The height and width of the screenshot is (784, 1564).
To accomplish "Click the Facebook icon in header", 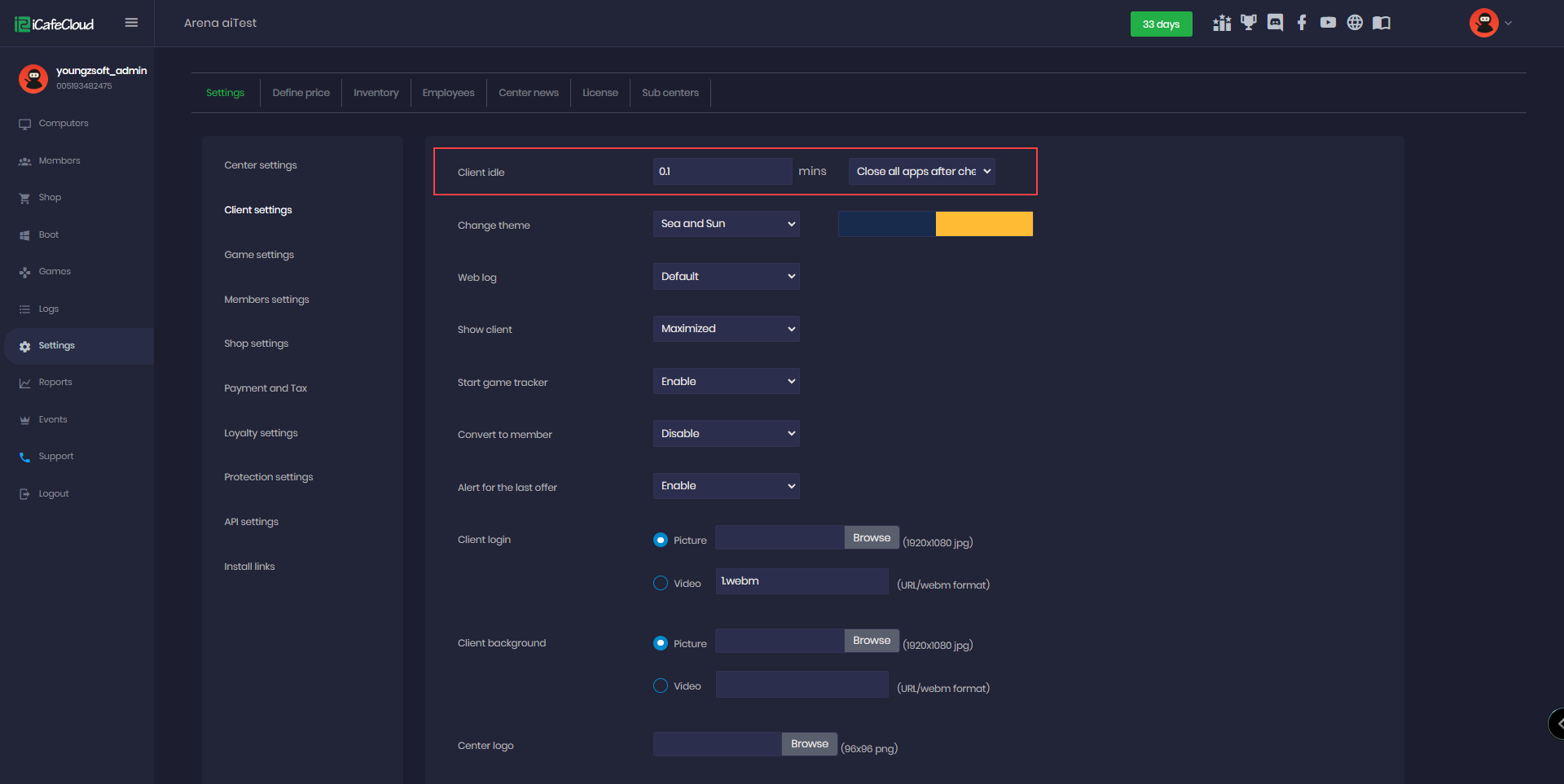I will (x=1302, y=23).
